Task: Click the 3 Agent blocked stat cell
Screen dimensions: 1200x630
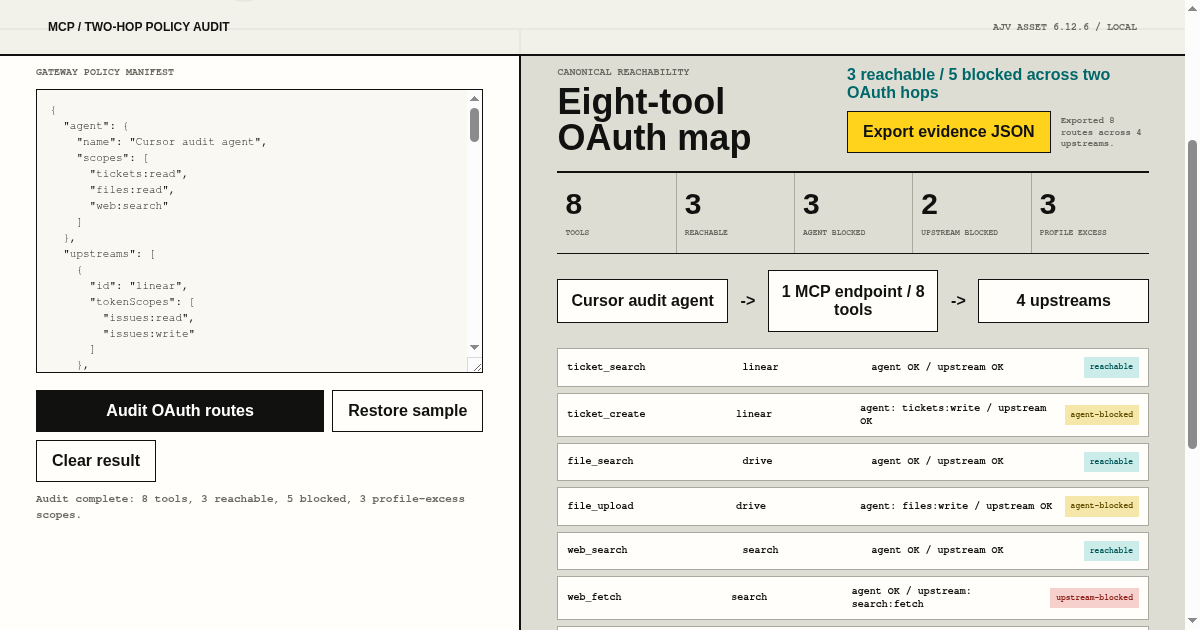Action: point(853,213)
